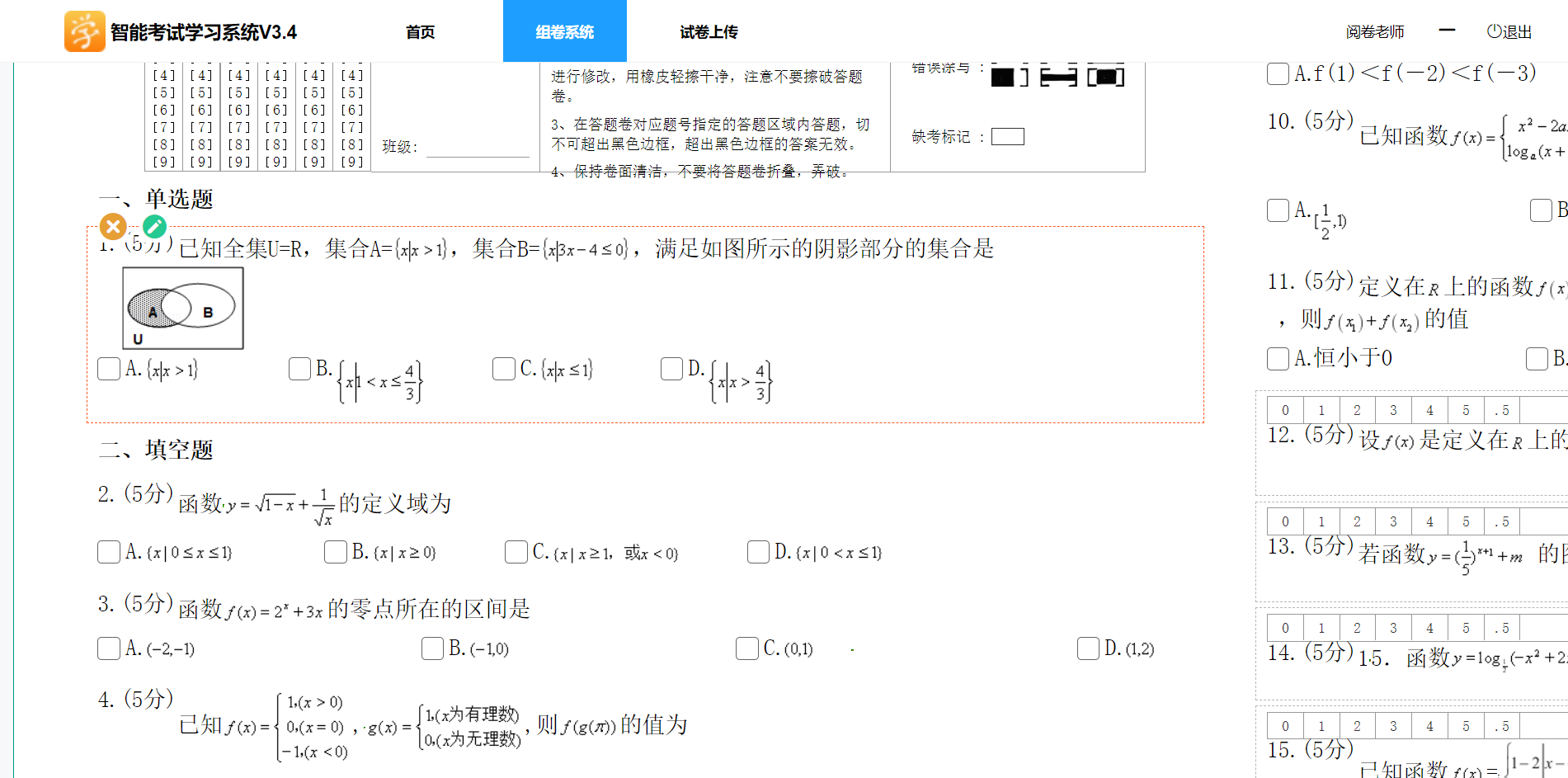Select score 2 for question 14
The height and width of the screenshot is (778, 1568).
point(1357,628)
